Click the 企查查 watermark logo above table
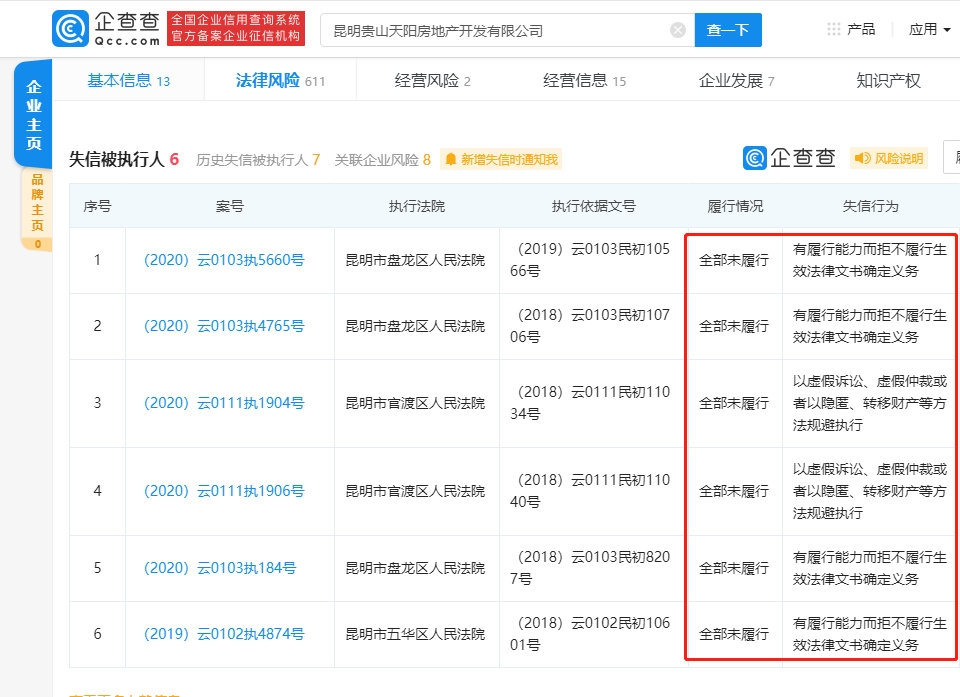This screenshot has width=960, height=697. pyautogui.click(x=788, y=158)
